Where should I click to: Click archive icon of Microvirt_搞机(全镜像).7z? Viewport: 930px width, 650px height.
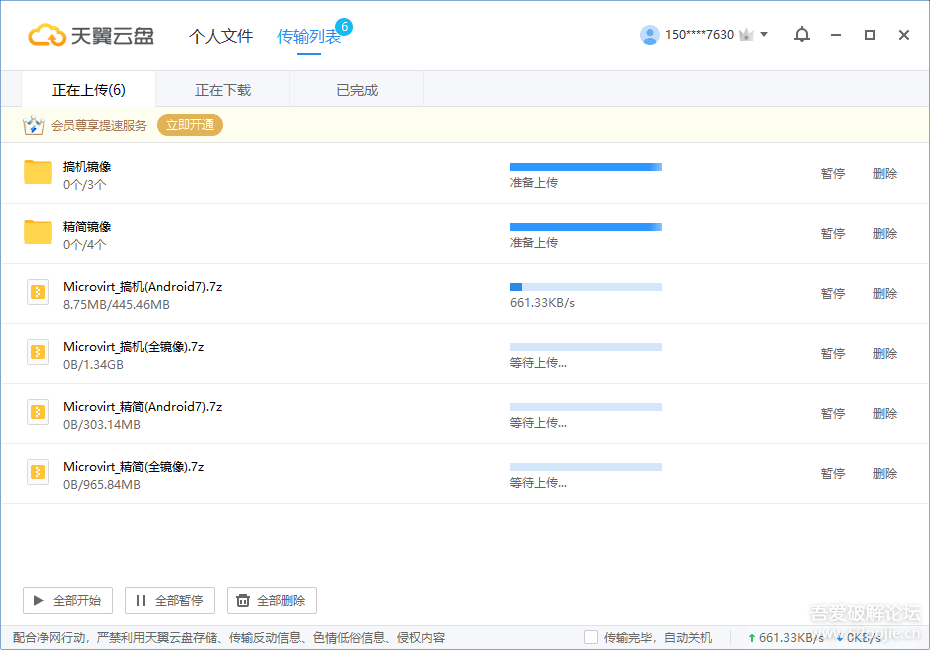click(x=38, y=352)
